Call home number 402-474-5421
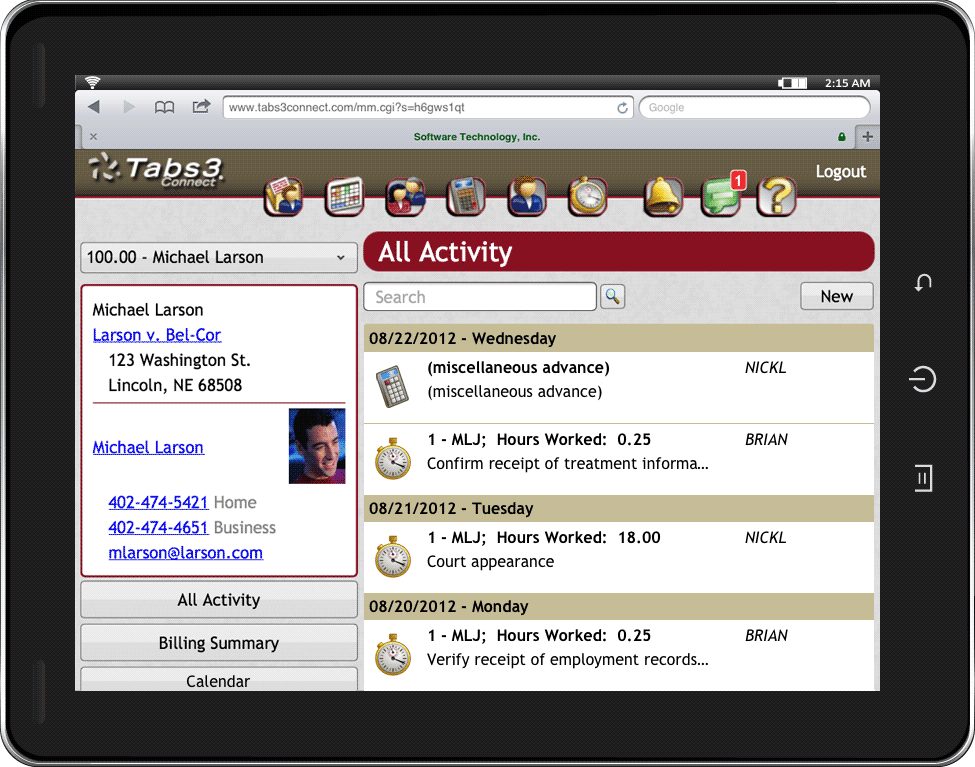975x767 pixels. pos(158,502)
